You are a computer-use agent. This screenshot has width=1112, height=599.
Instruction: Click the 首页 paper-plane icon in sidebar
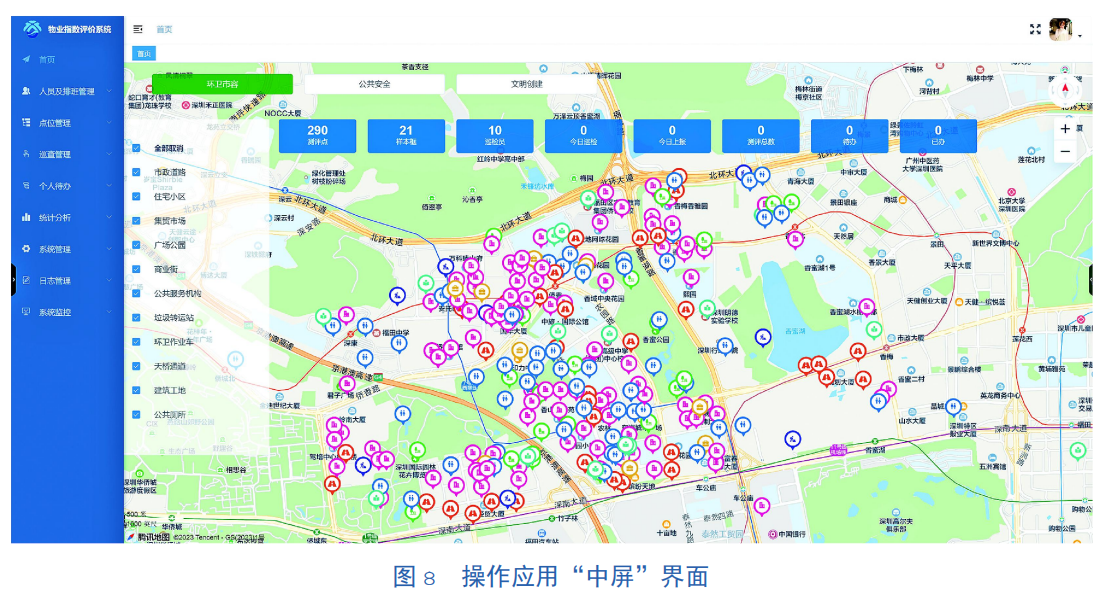click(27, 59)
